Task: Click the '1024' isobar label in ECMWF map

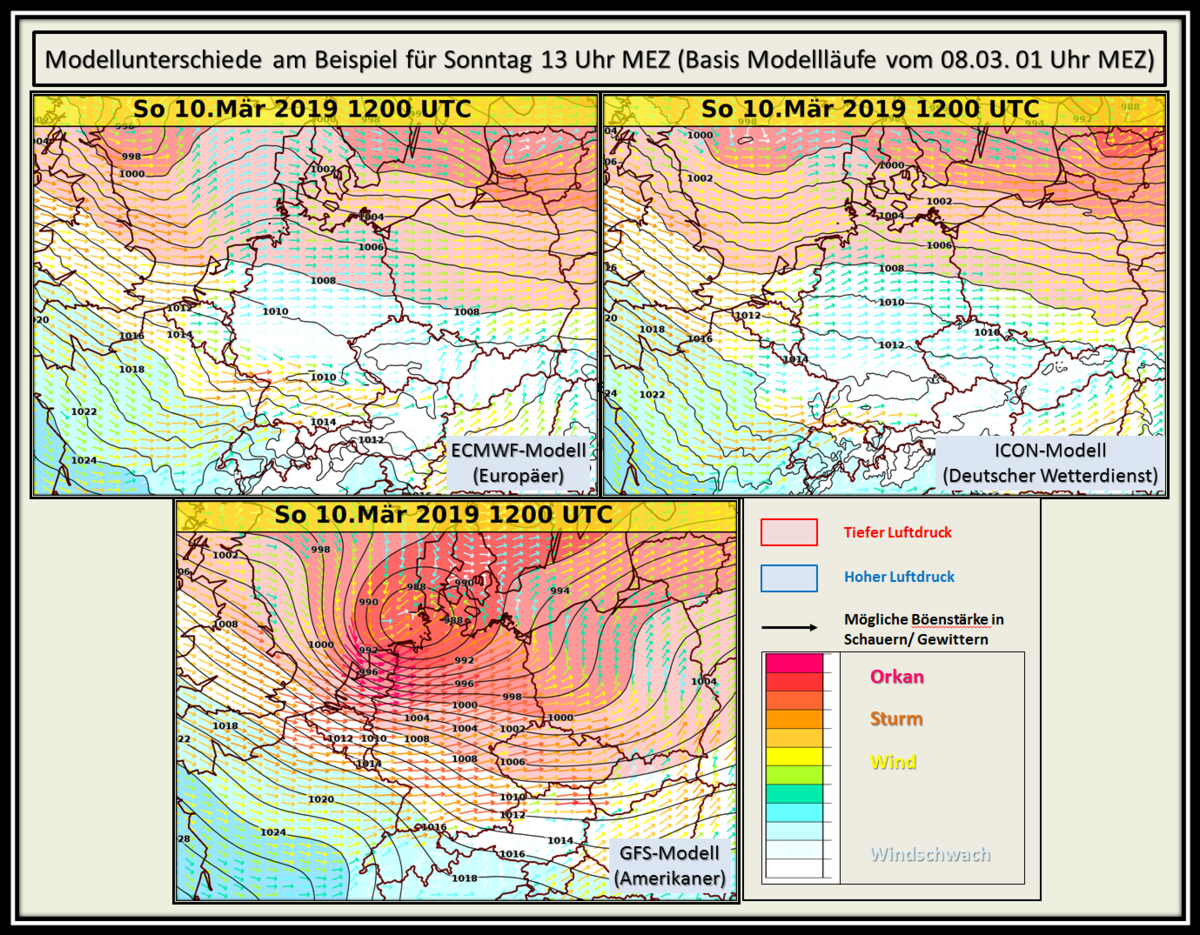Action: pos(84,460)
